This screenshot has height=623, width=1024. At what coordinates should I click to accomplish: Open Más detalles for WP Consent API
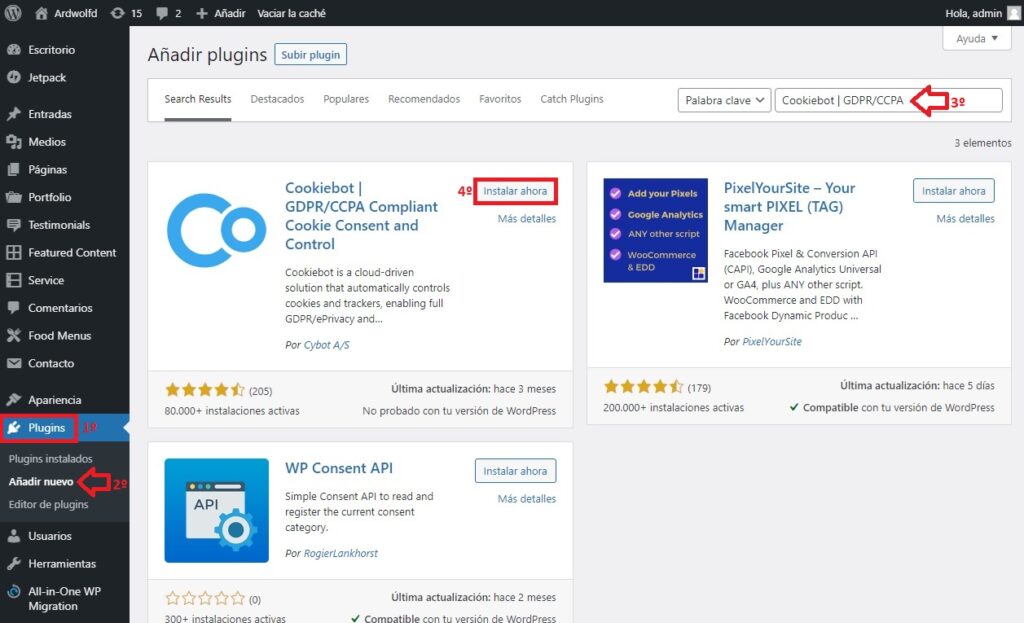[527, 499]
